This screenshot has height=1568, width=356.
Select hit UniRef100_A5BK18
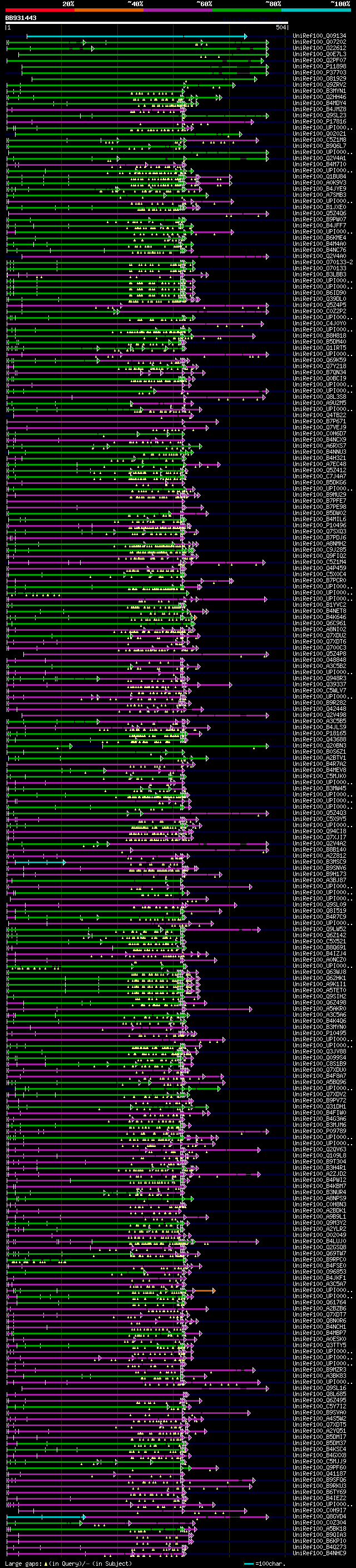click(x=319, y=1529)
